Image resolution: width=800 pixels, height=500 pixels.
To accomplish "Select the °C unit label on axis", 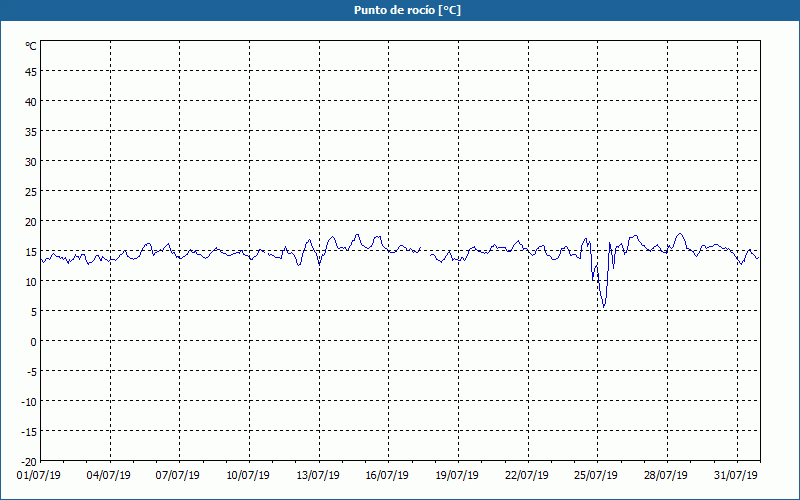I will [31, 46].
